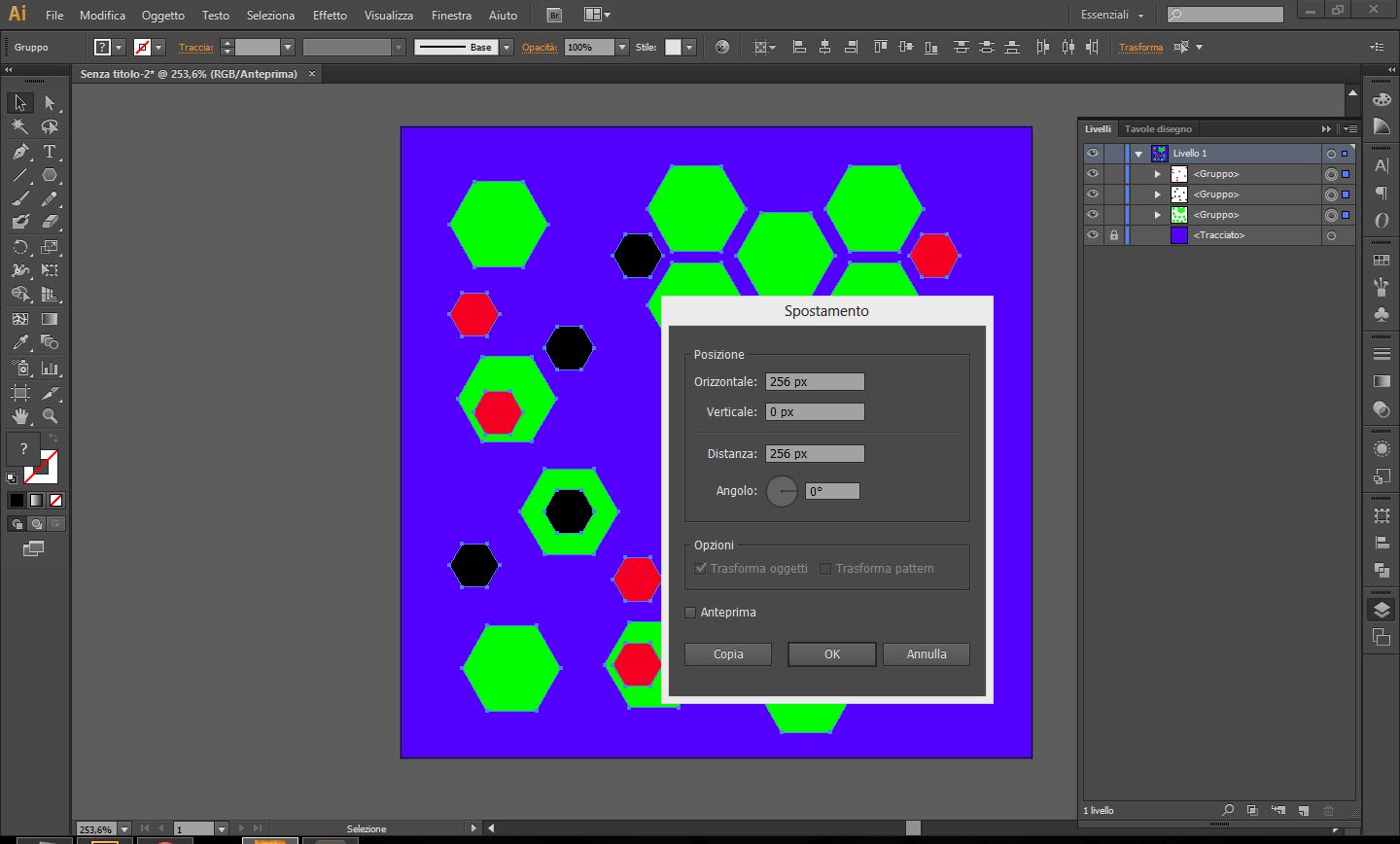Image resolution: width=1400 pixels, height=844 pixels.
Task: Select the Type tool
Action: (50, 152)
